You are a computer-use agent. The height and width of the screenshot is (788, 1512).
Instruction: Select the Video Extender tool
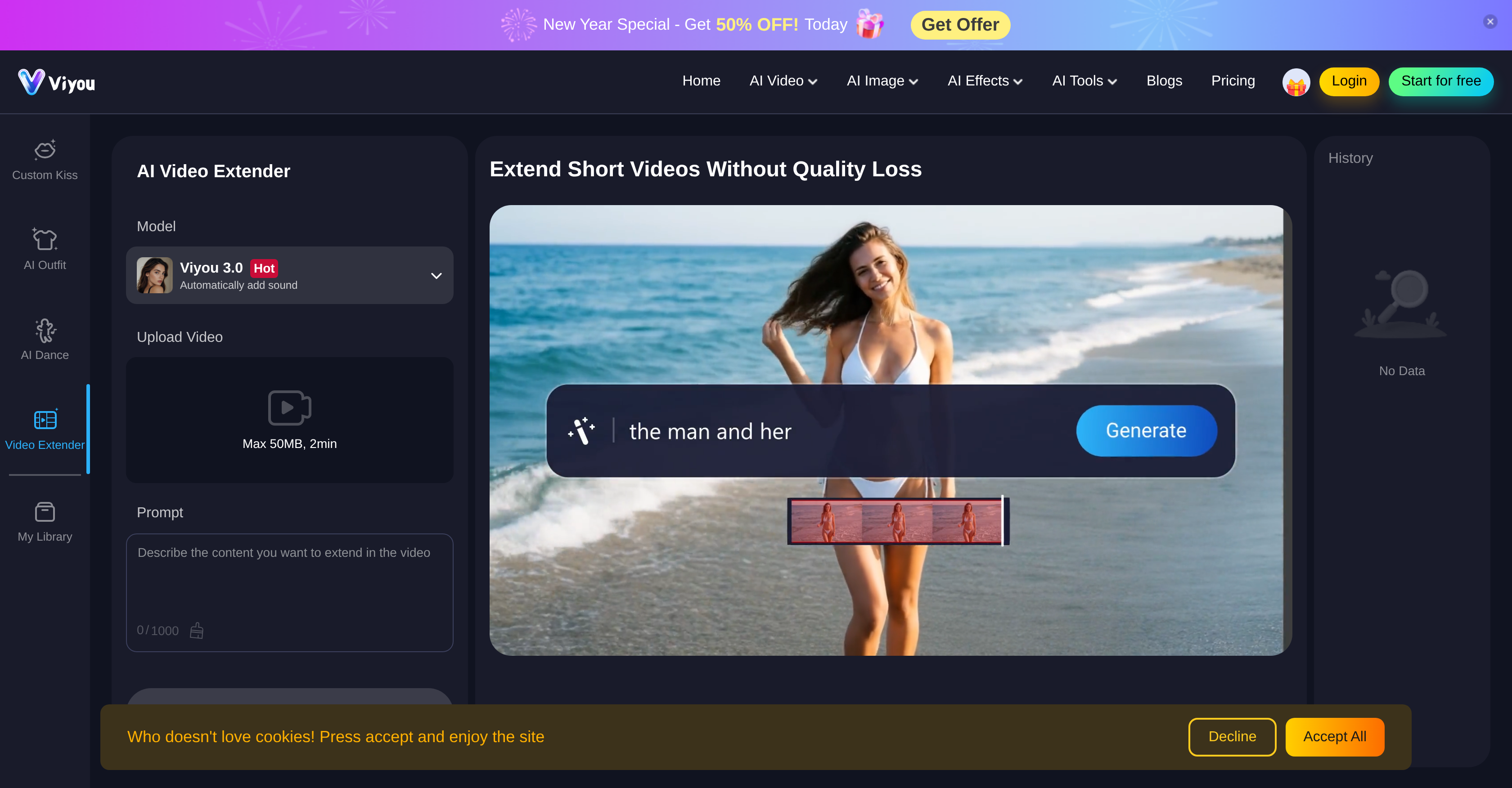tap(45, 429)
